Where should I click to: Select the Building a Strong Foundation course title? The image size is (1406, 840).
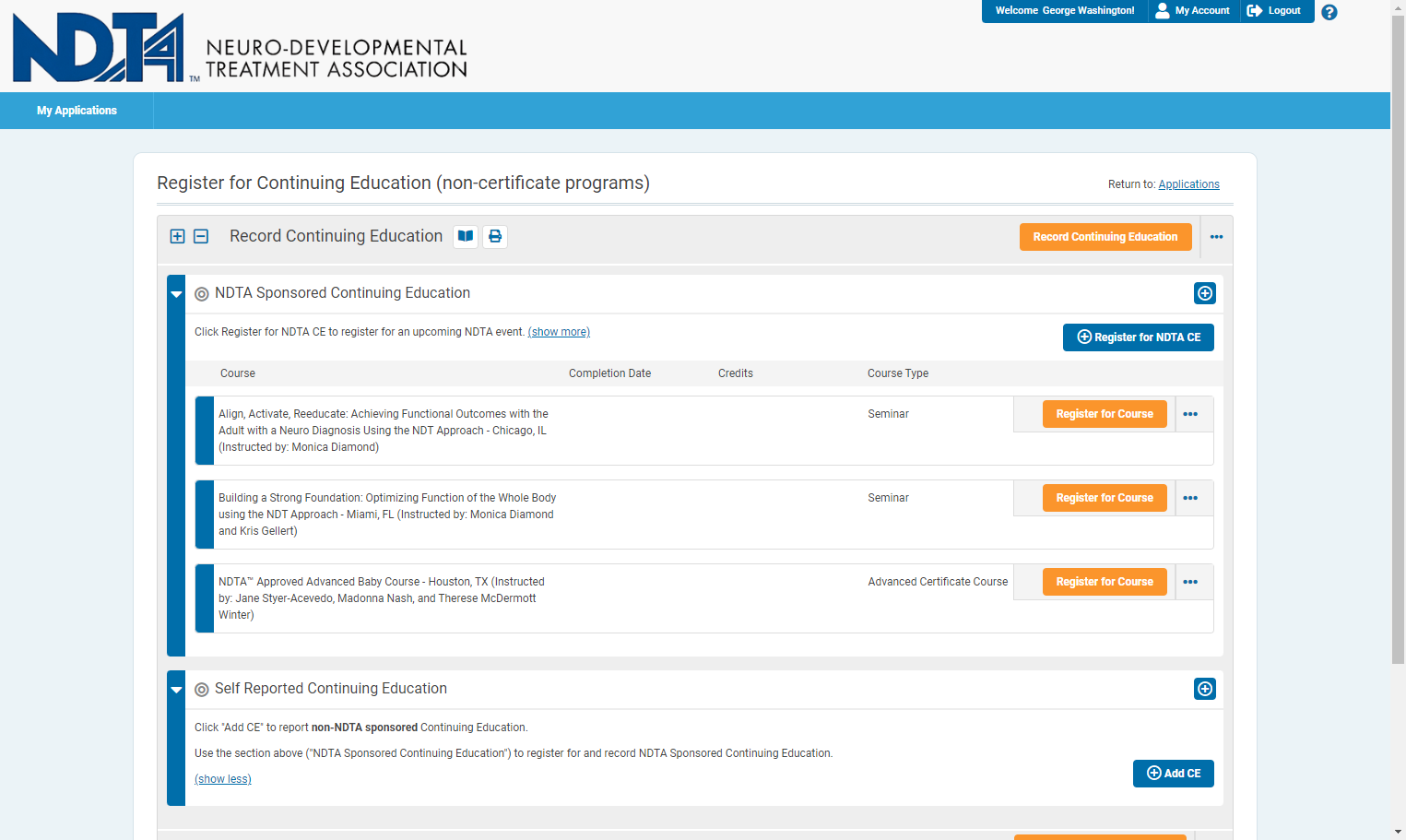coord(387,515)
